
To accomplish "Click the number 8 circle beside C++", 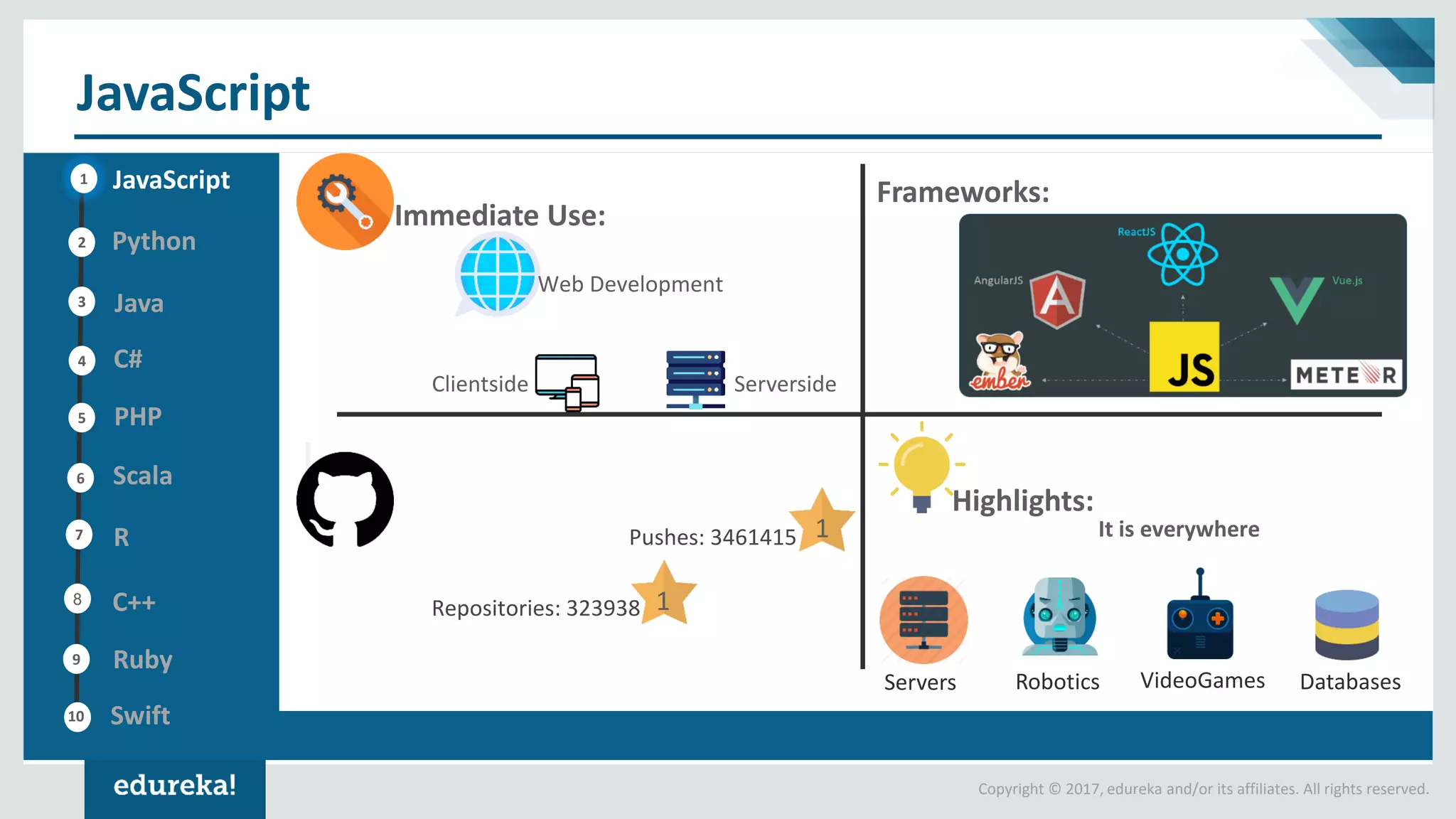I will [77, 599].
